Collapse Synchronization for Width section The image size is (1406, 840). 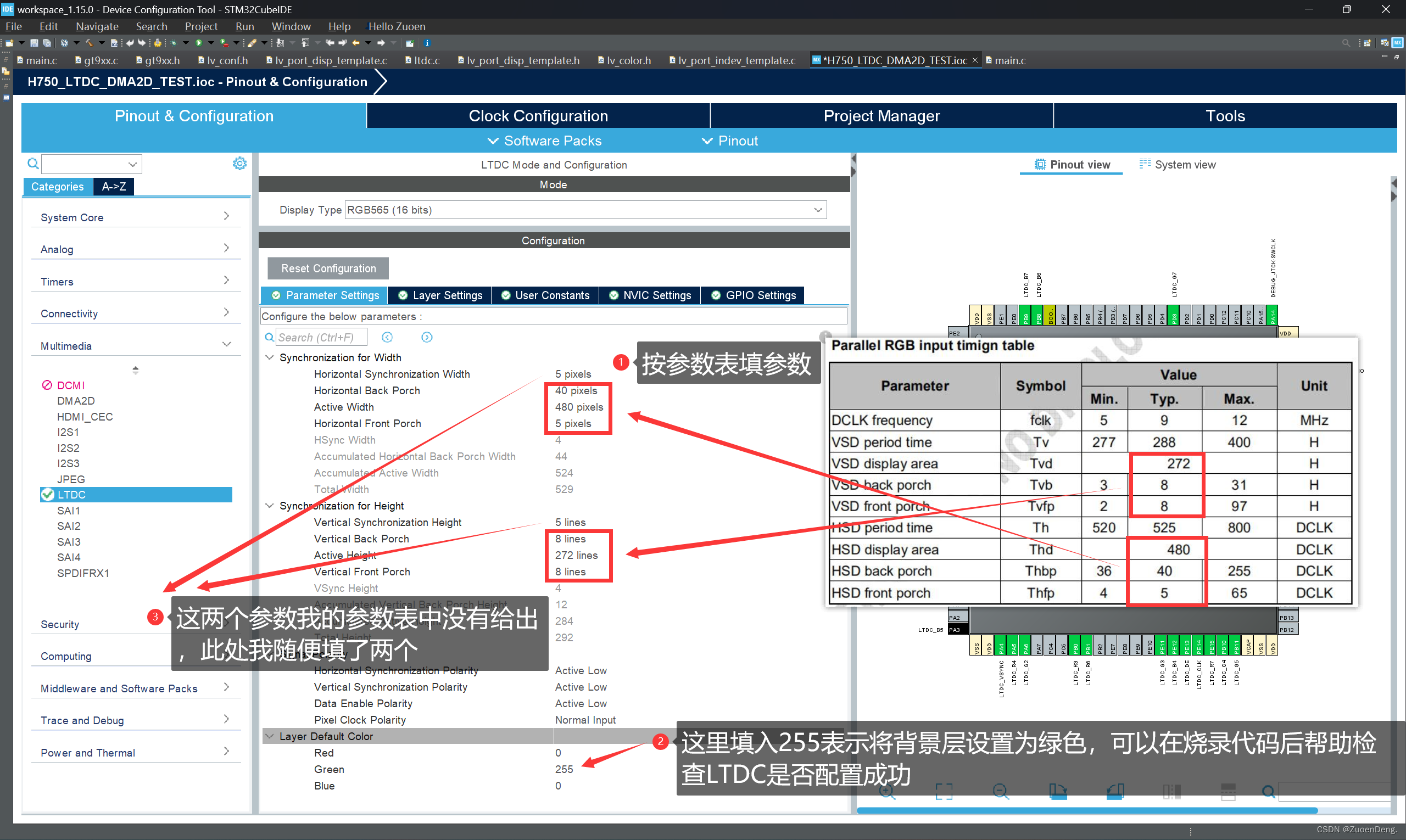point(270,358)
